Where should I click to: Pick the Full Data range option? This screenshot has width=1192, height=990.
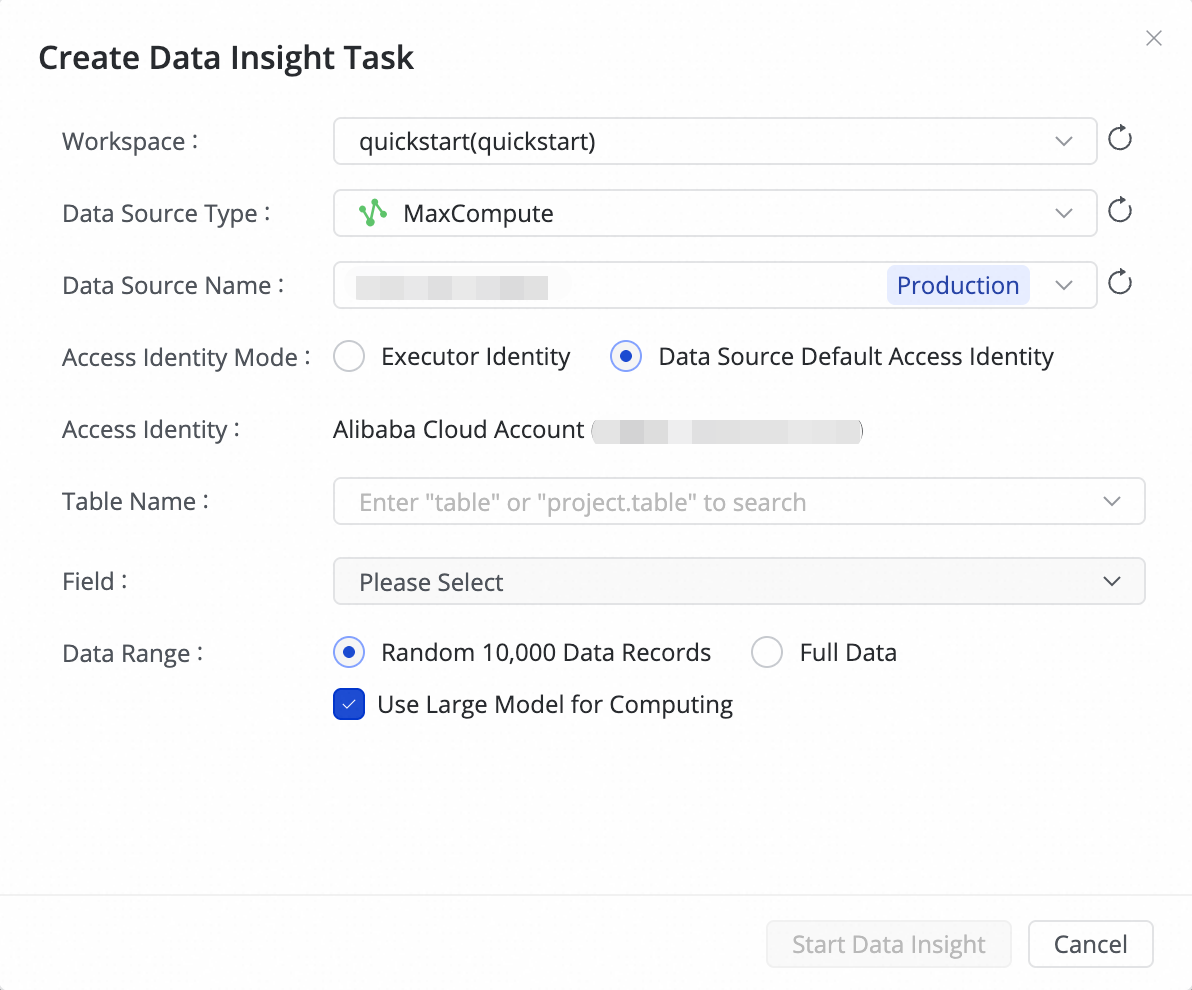(x=767, y=653)
